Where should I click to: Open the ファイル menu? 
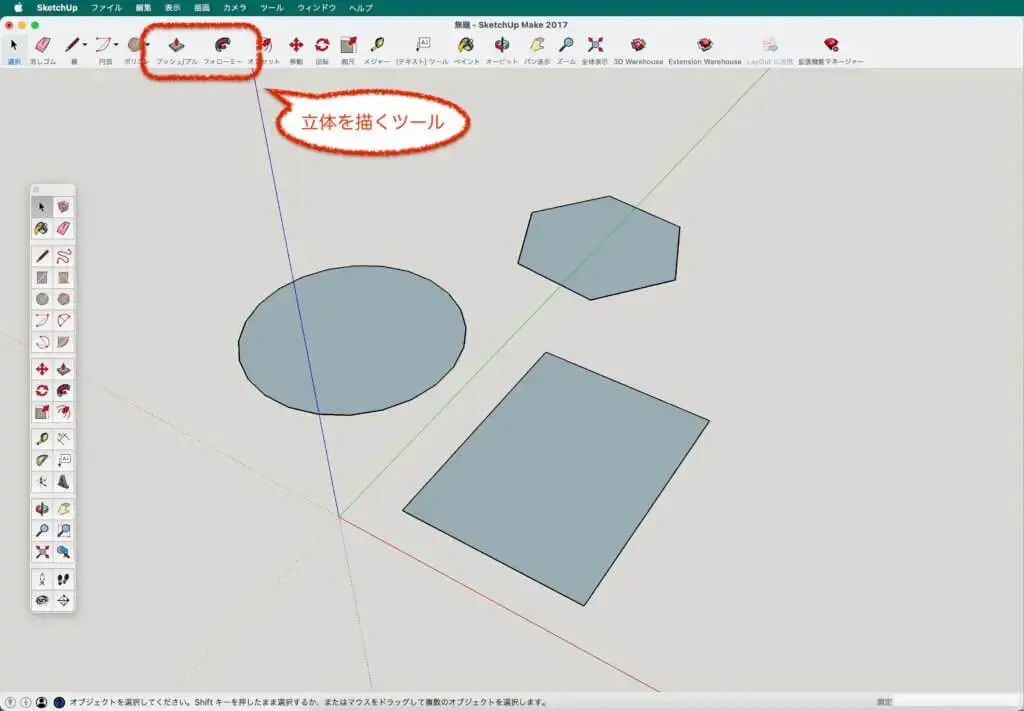(106, 8)
